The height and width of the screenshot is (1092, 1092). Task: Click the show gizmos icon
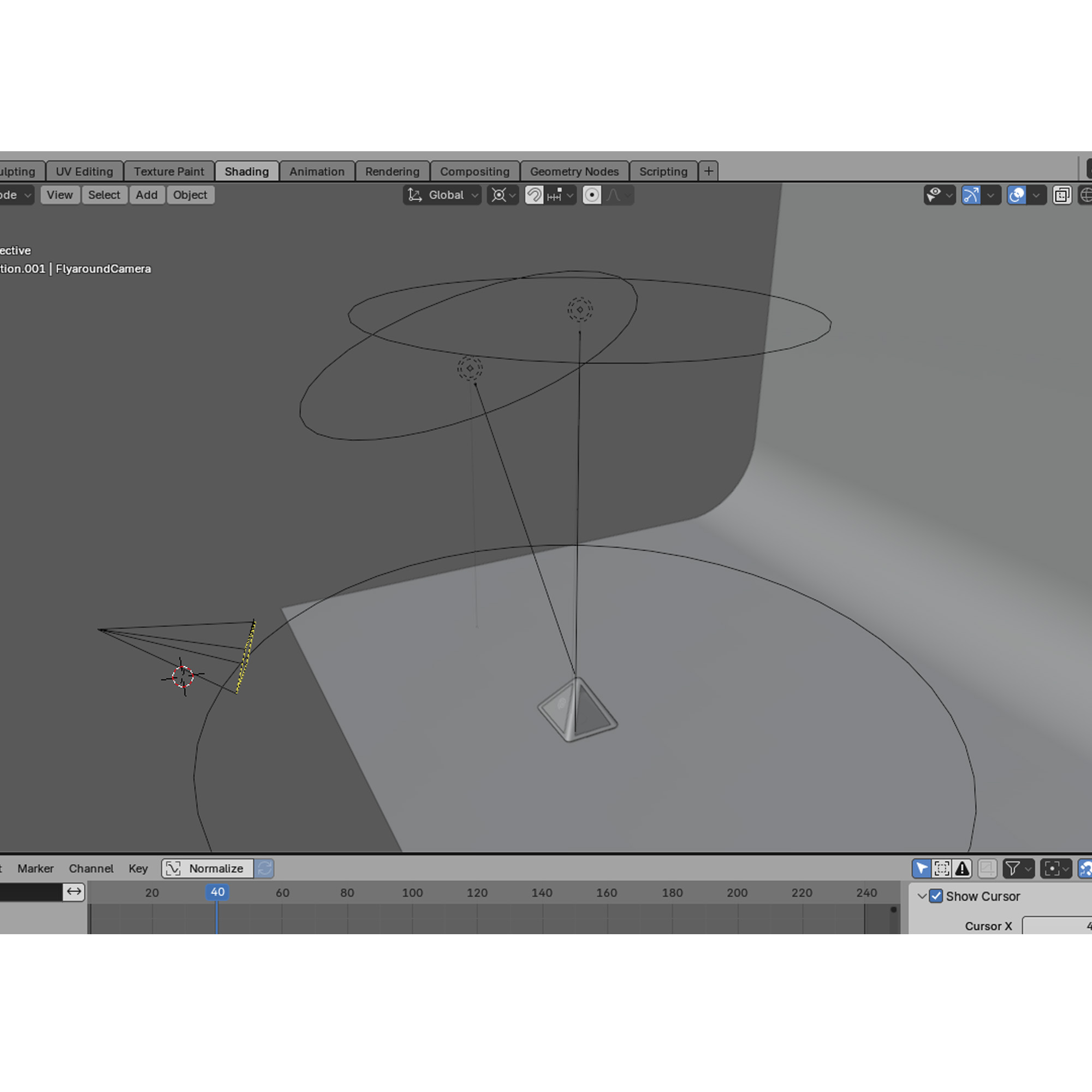click(x=971, y=195)
